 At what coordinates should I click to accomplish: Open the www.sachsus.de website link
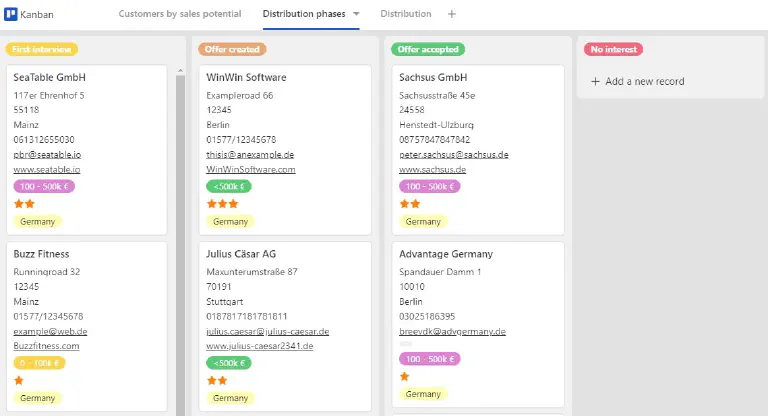click(x=432, y=170)
